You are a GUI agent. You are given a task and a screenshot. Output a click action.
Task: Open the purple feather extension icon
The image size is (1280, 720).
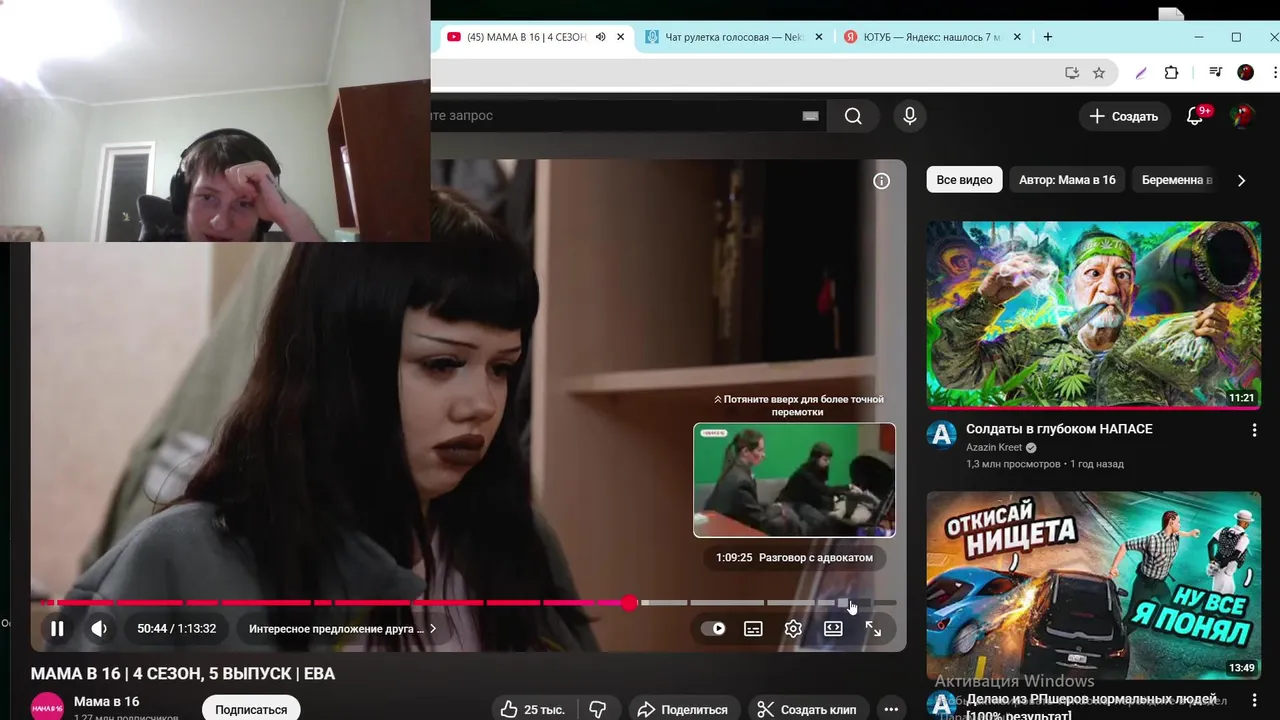pyautogui.click(x=1141, y=72)
